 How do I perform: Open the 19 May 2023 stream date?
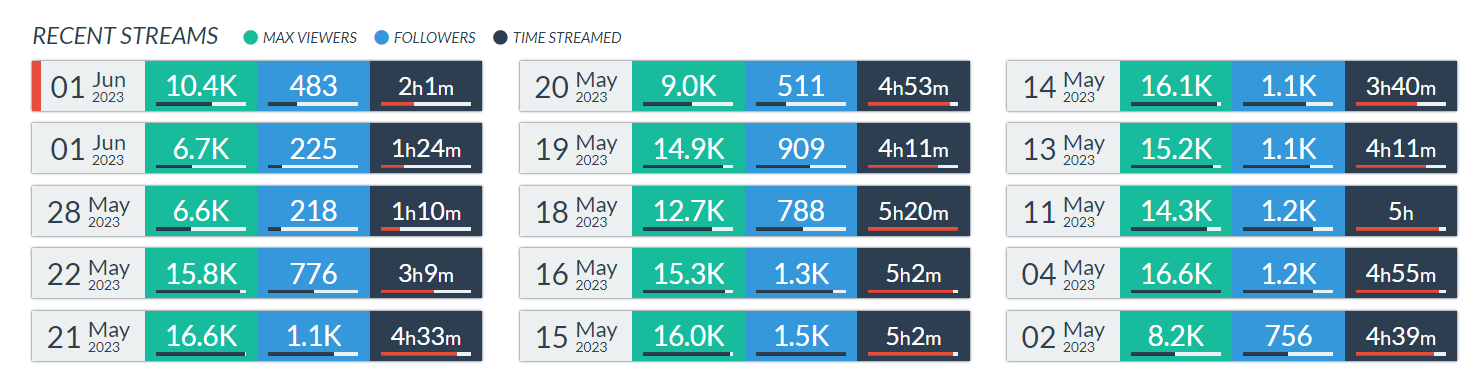click(576, 148)
